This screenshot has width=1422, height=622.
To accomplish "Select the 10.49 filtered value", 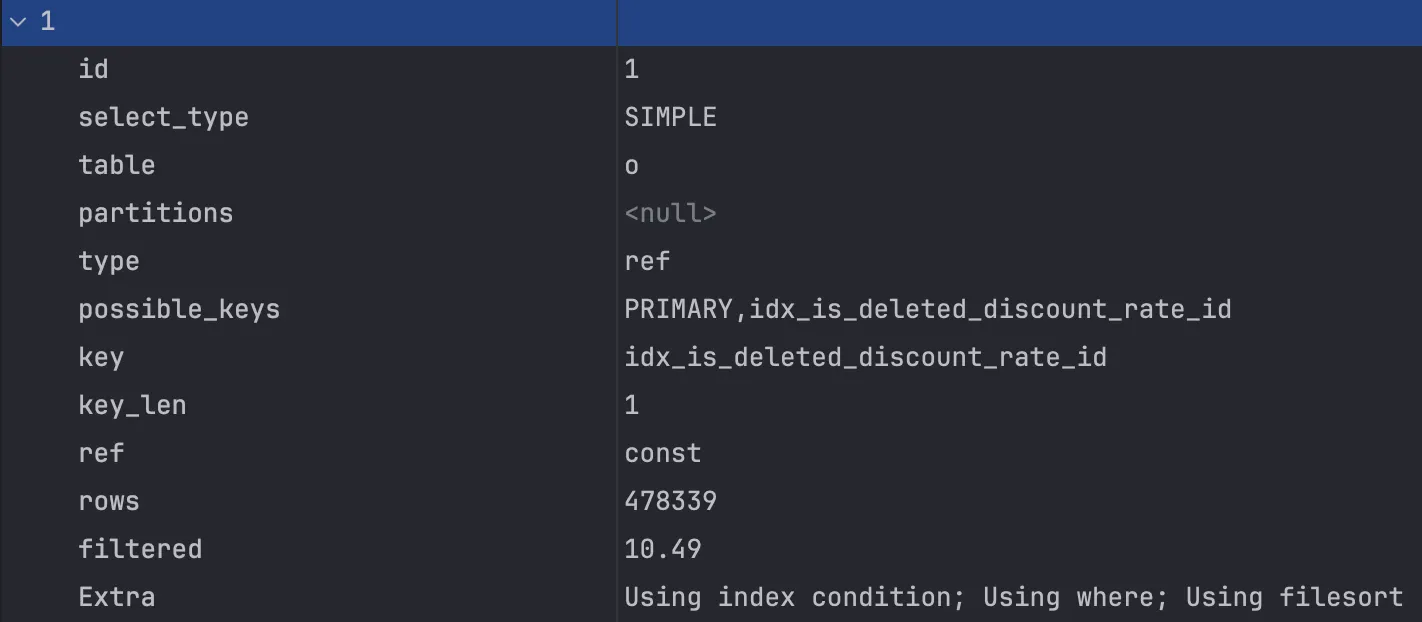I will click(x=662, y=549).
